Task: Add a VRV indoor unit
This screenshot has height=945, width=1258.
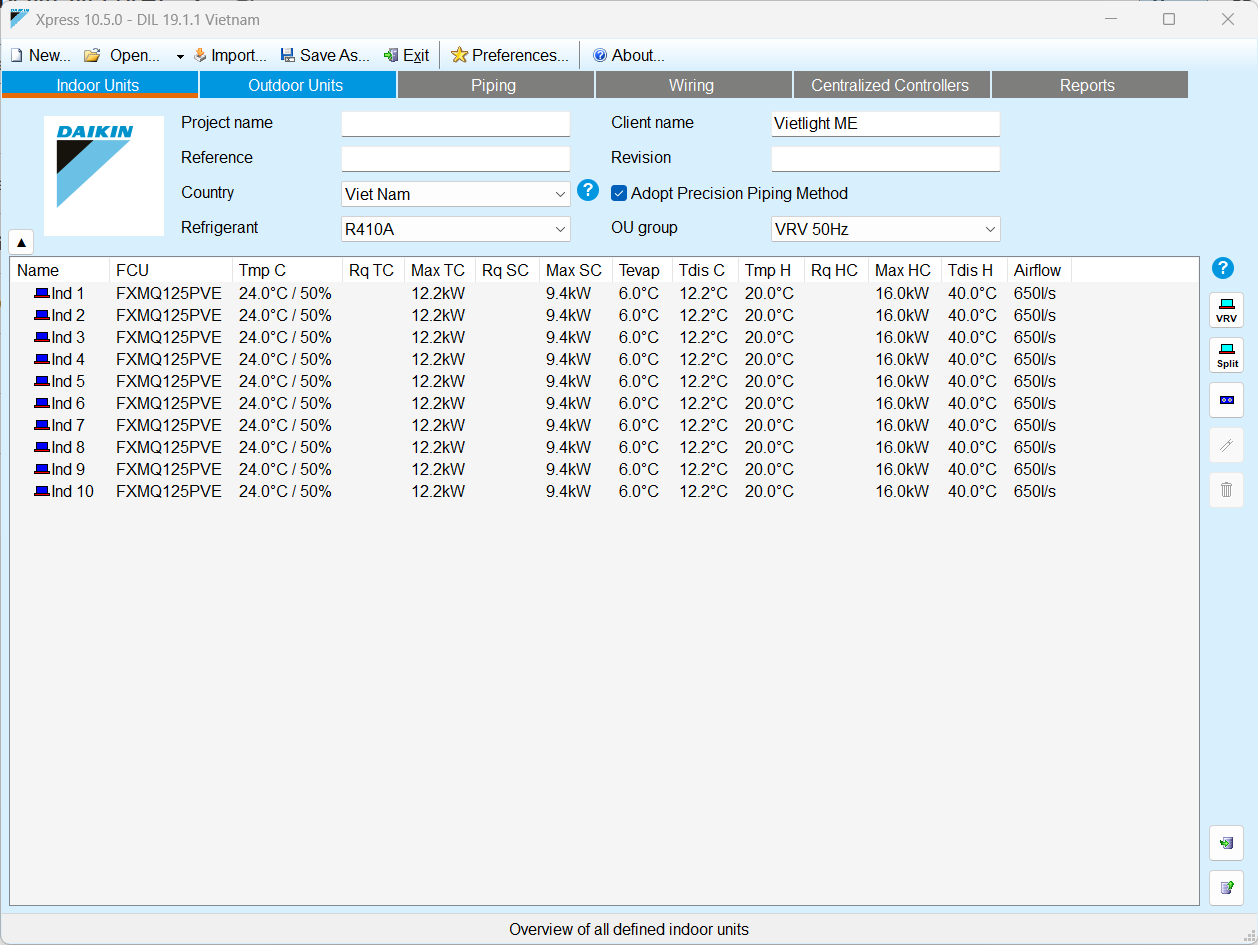Action: pos(1227,310)
